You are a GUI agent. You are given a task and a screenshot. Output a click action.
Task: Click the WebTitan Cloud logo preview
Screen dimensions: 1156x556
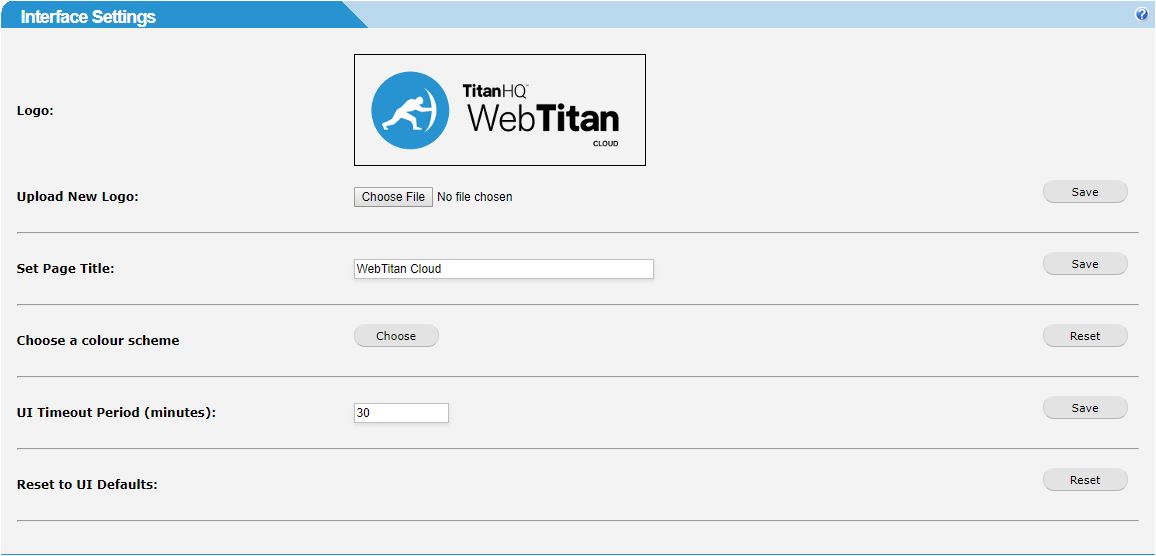pyautogui.click(x=500, y=110)
